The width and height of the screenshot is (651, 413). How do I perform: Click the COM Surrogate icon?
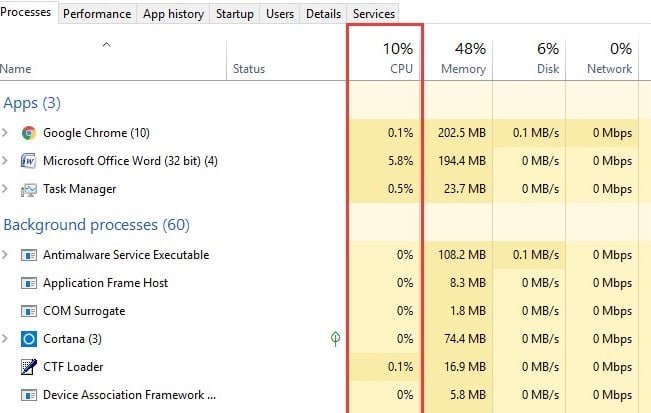[x=29, y=311]
